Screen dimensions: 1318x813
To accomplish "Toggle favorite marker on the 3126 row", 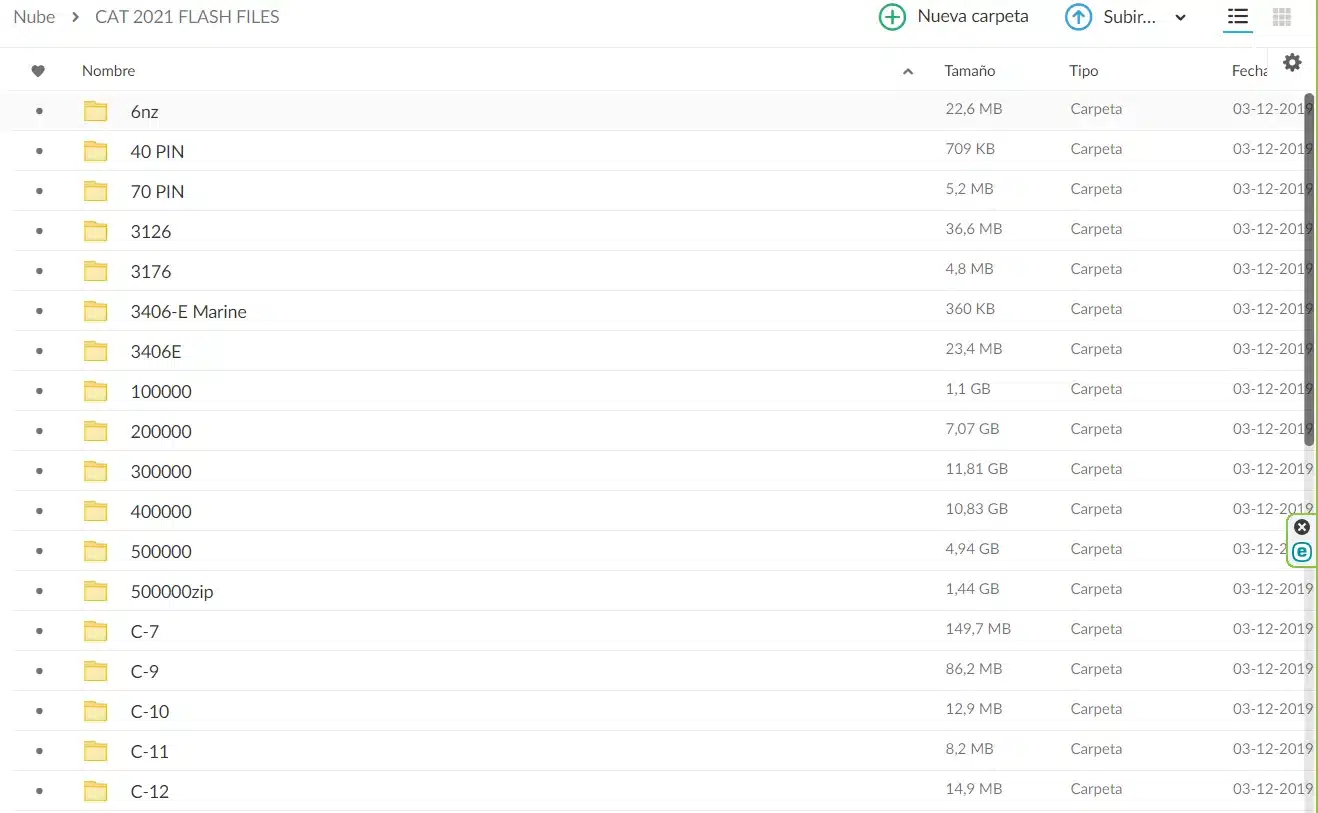I will 37,230.
